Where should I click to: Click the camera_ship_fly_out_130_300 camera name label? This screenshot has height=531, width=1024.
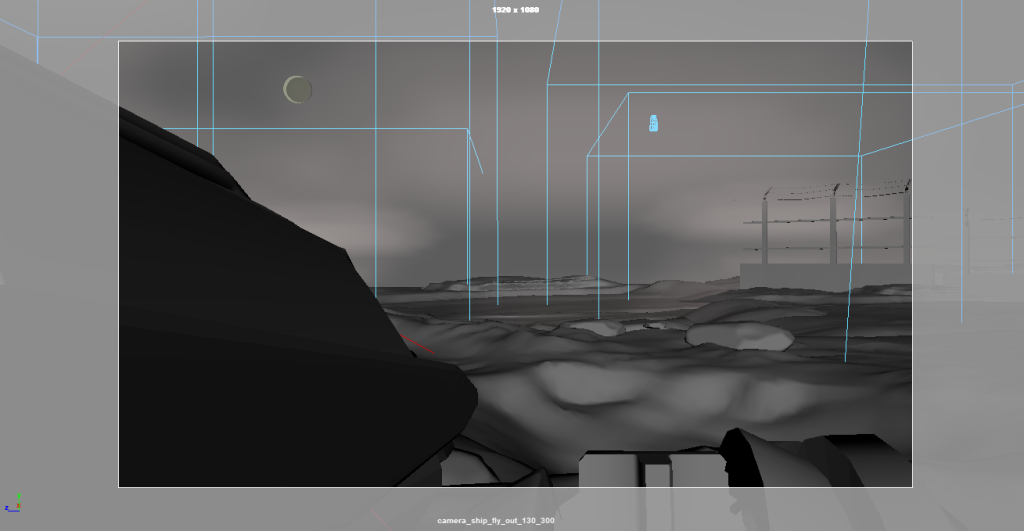pyautogui.click(x=496, y=521)
